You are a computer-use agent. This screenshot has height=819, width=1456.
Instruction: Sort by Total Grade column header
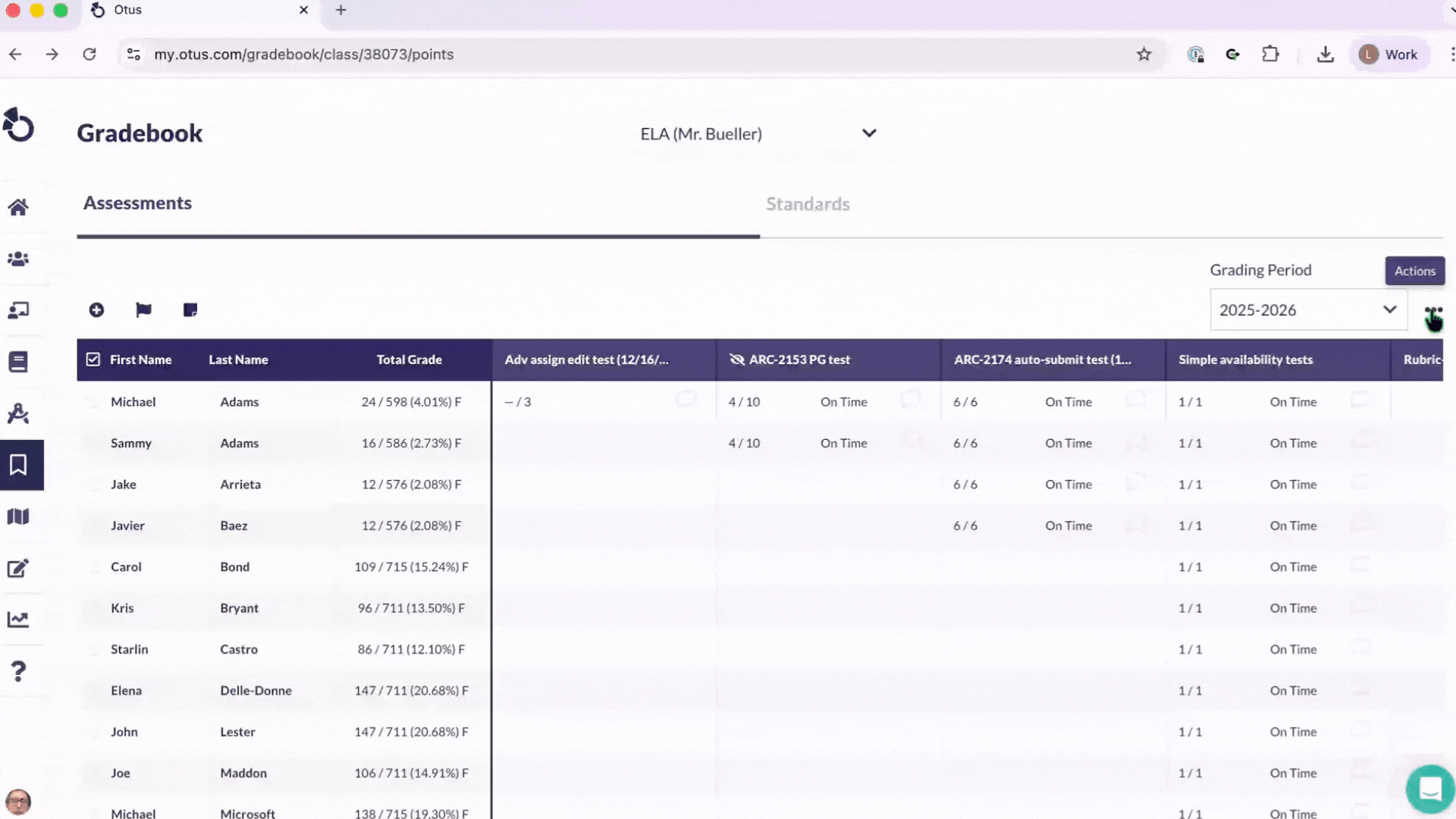point(409,359)
